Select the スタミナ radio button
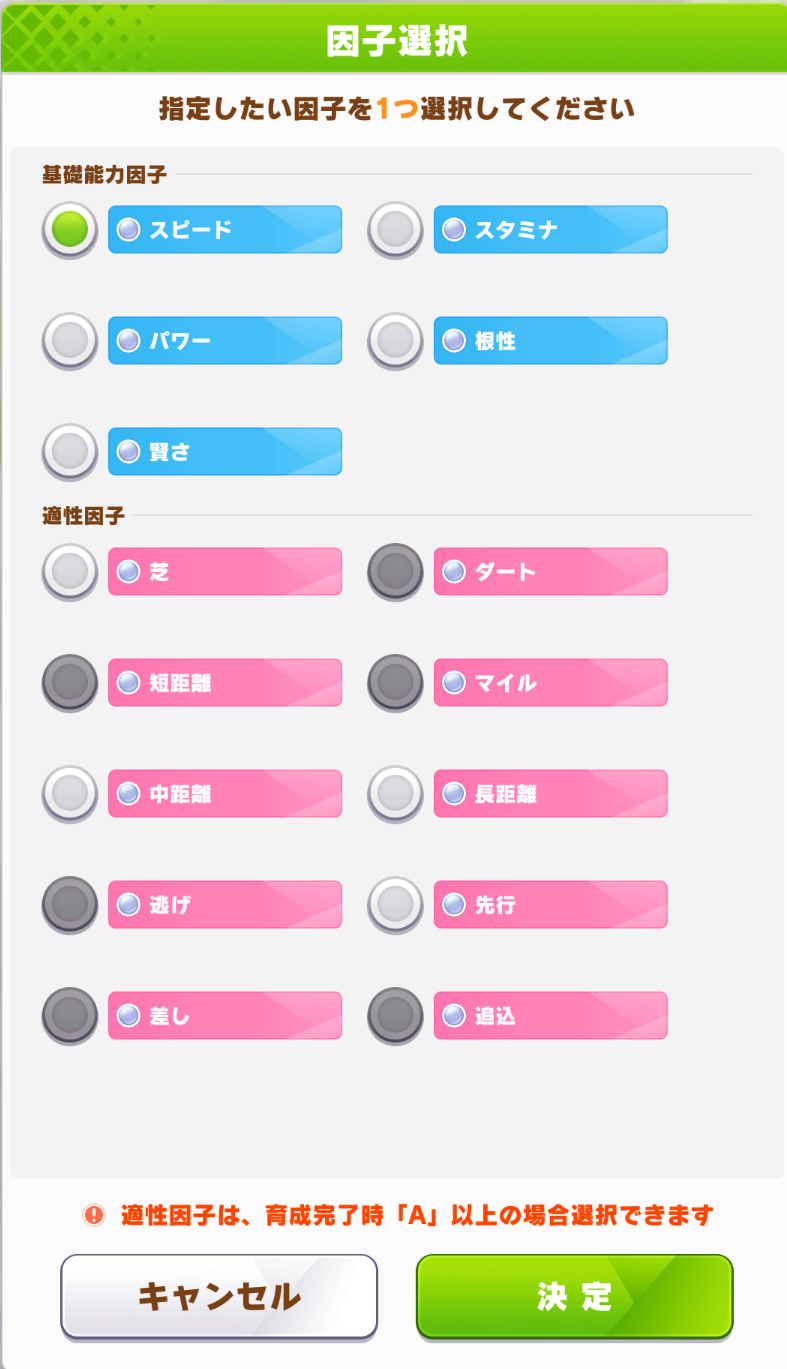Screen dimensions: 787x1369 point(395,230)
